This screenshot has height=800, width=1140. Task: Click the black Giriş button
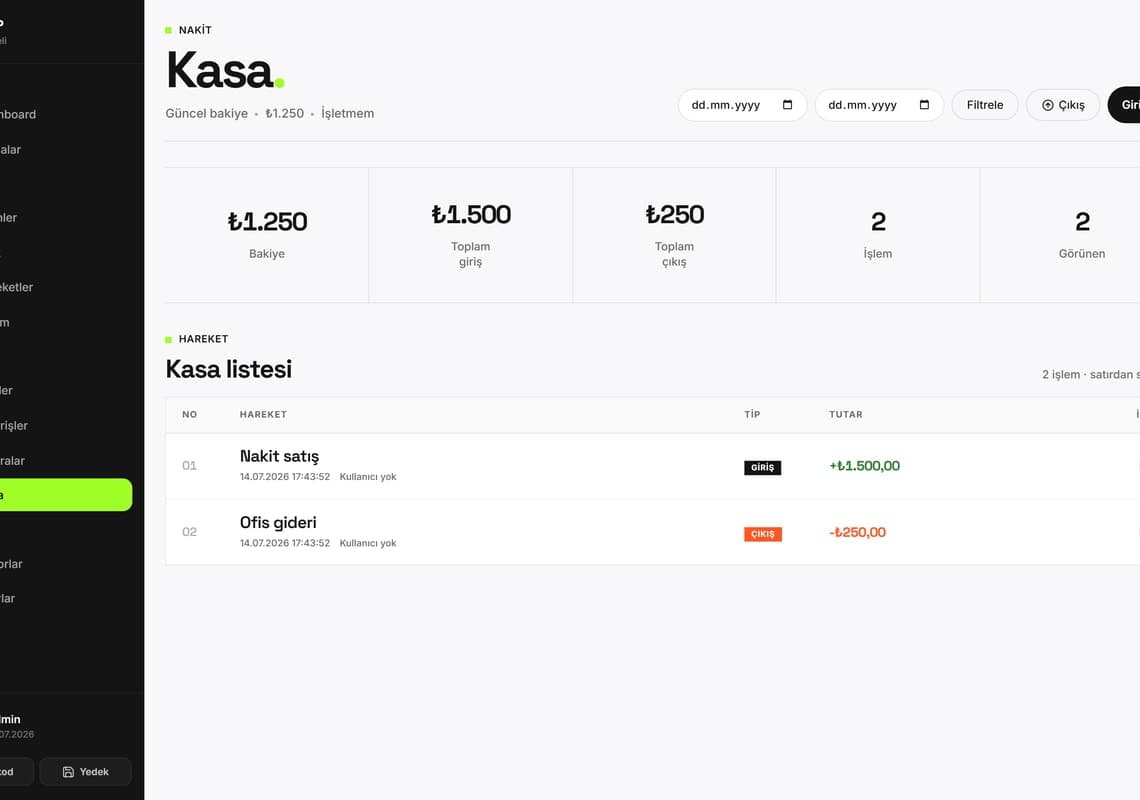point(1124,105)
